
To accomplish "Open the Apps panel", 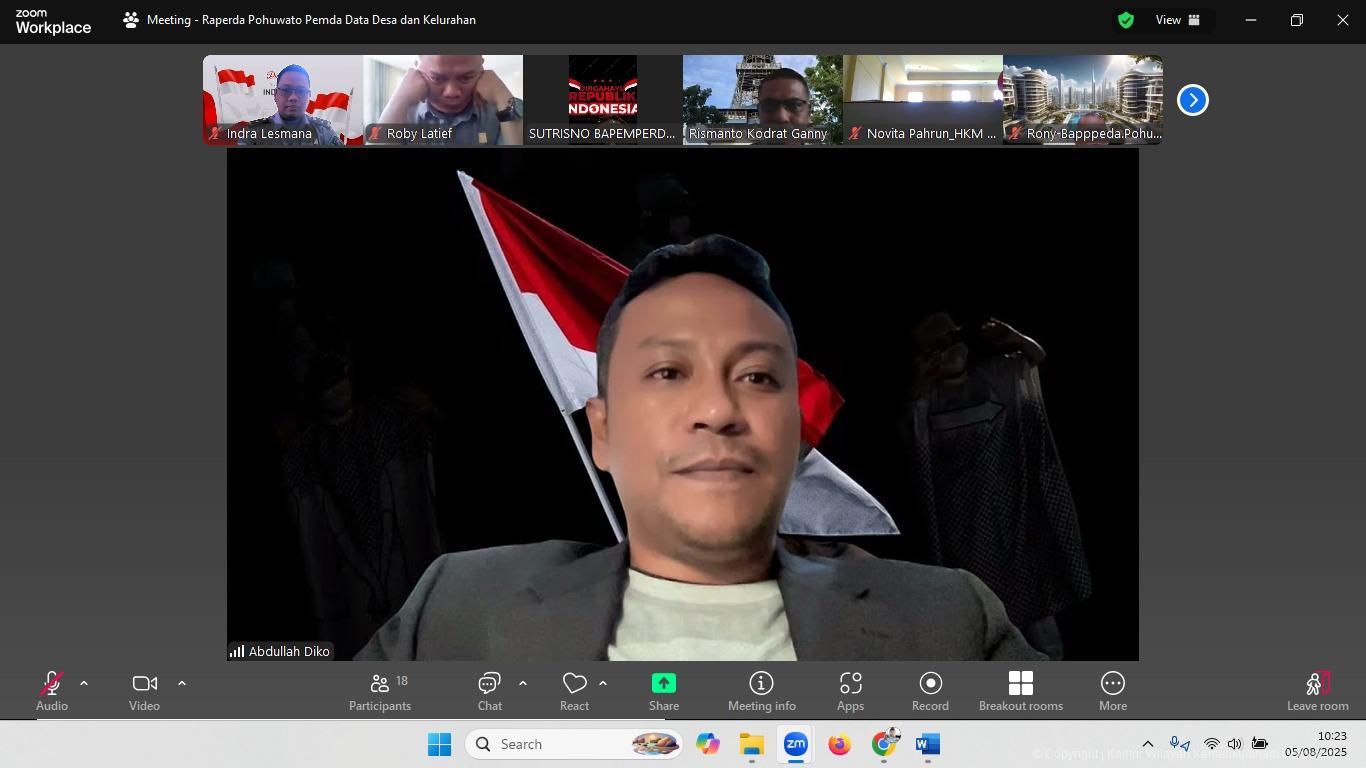I will click(x=850, y=691).
